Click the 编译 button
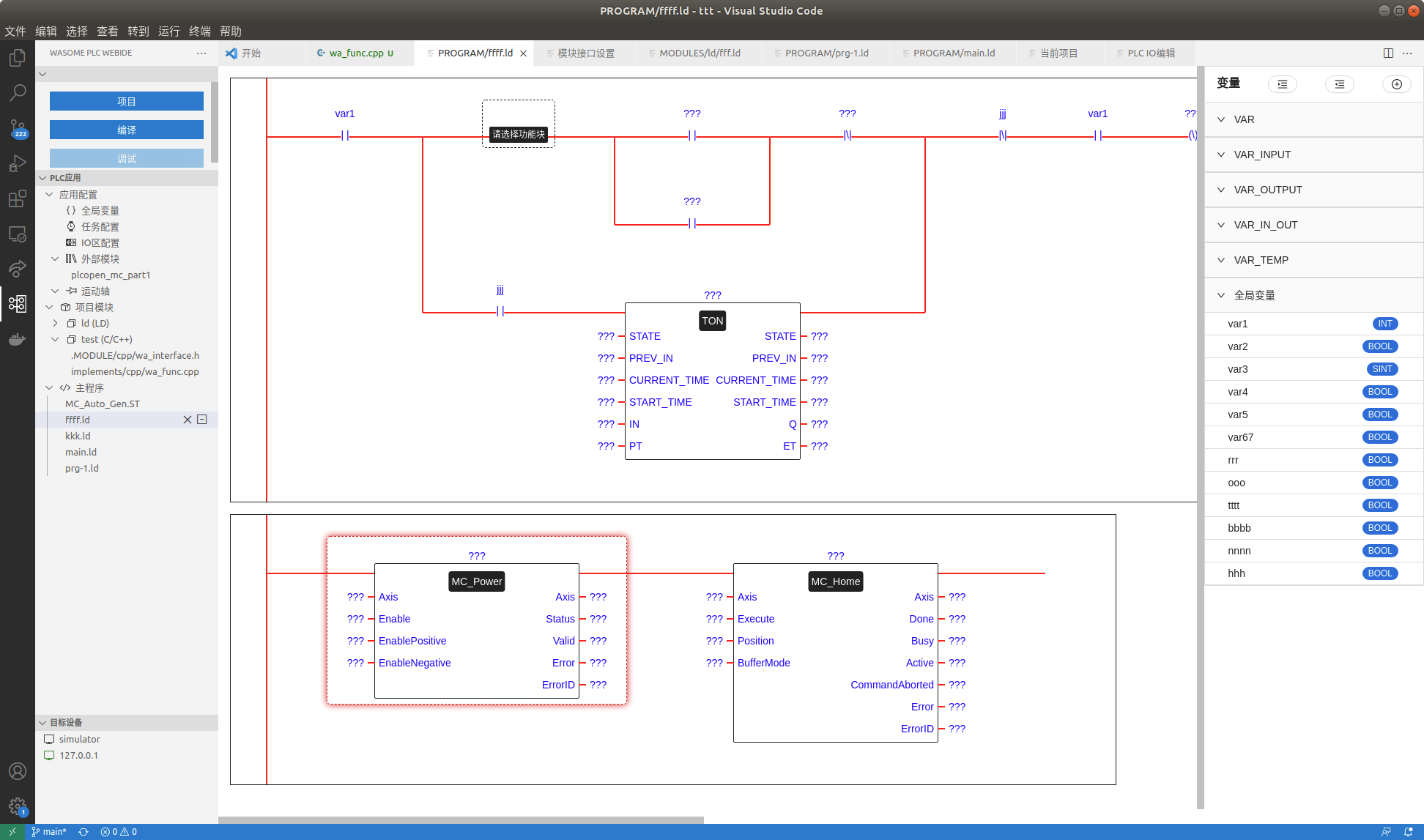The image size is (1424, 840). click(x=127, y=130)
